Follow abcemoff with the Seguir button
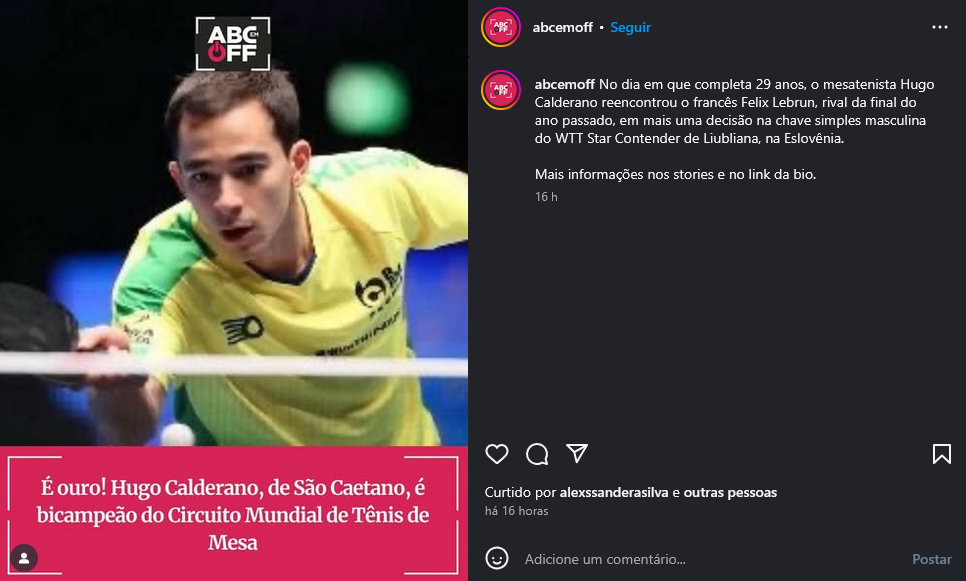 [x=630, y=27]
